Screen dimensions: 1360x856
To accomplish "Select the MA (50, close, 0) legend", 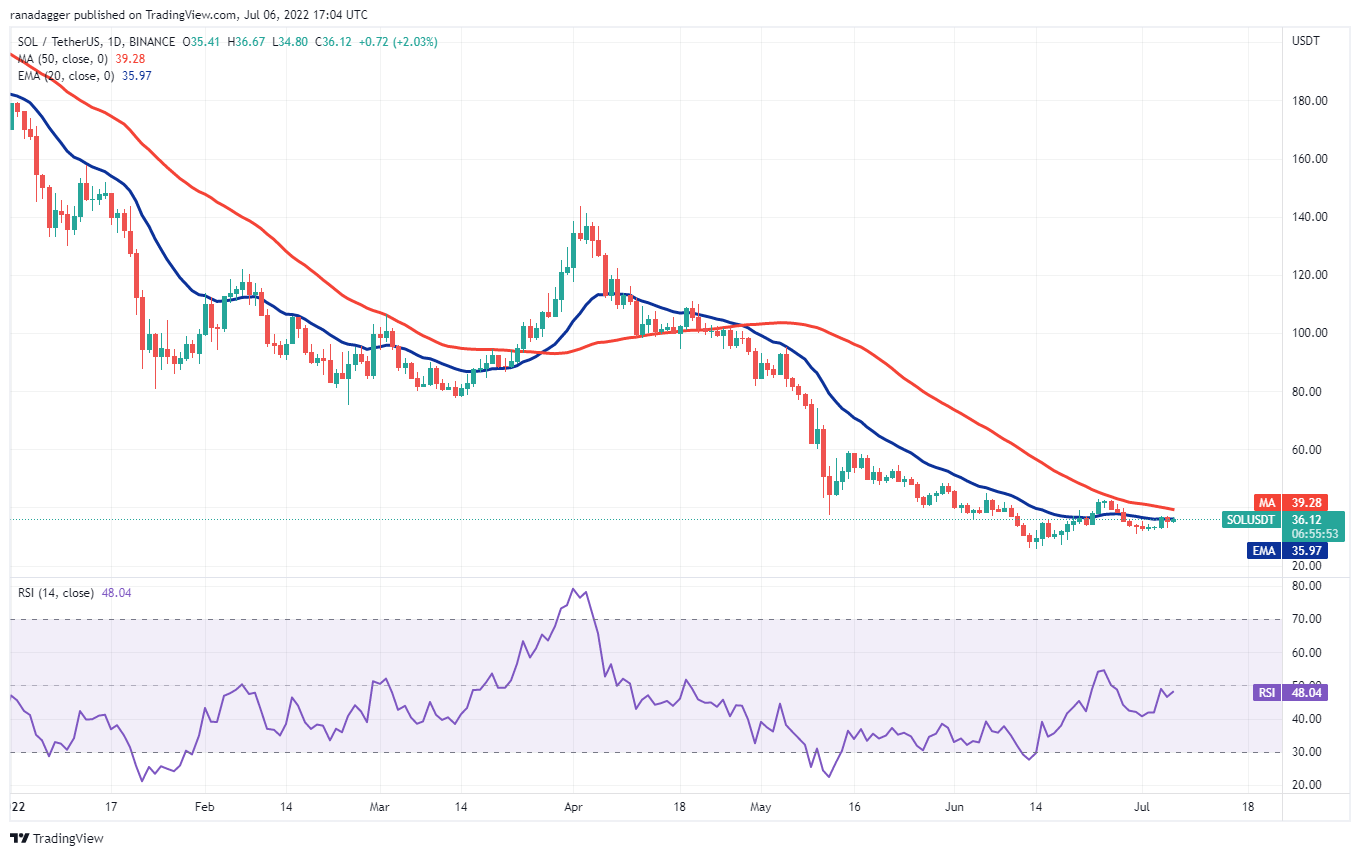I will [x=70, y=58].
